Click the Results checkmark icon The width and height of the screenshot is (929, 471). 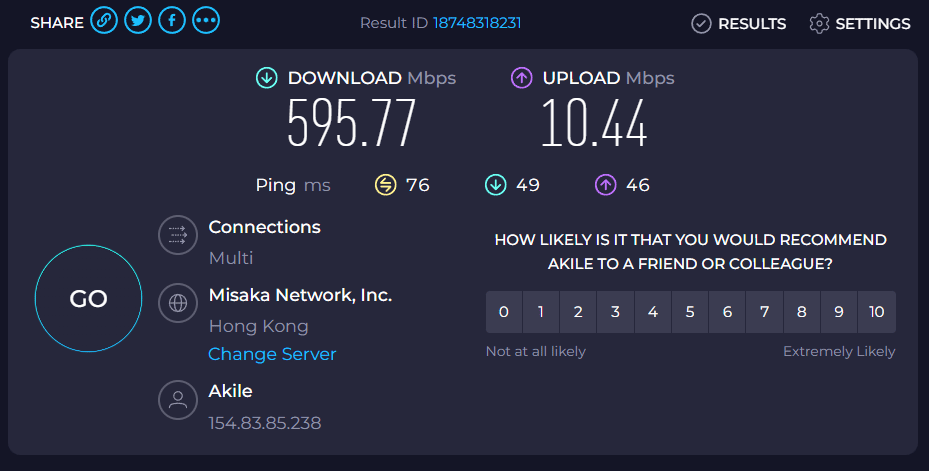(701, 23)
